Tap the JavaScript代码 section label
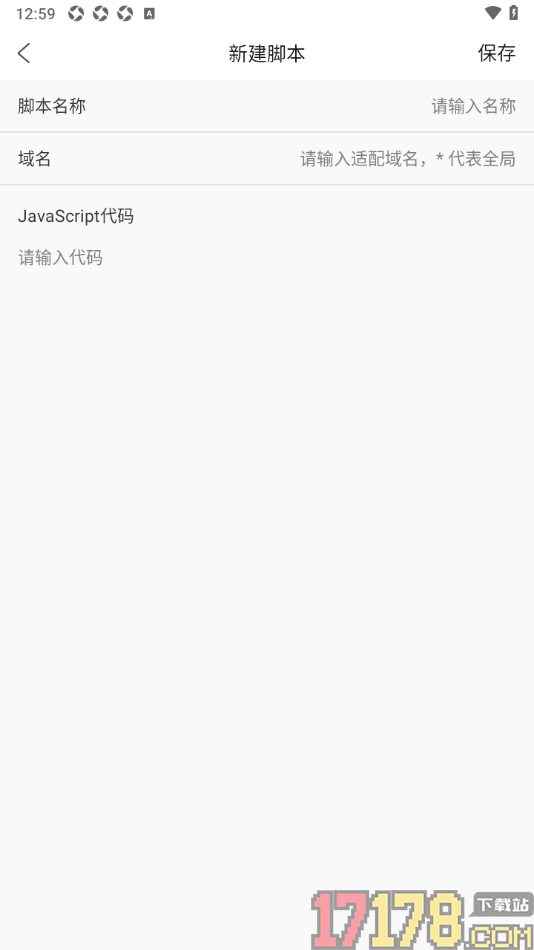 pyautogui.click(x=76, y=216)
